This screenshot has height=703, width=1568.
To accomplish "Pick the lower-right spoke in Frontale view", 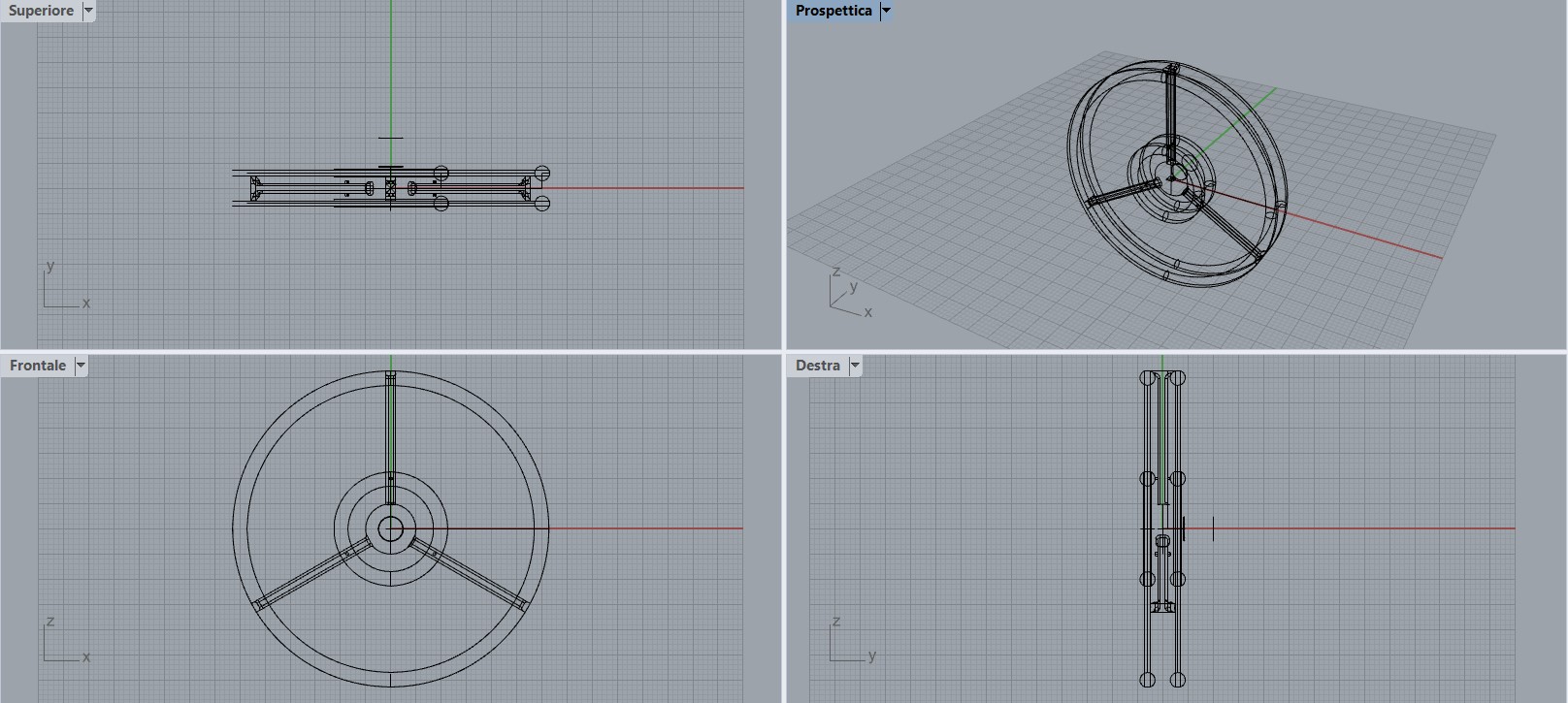I will pos(469,575).
